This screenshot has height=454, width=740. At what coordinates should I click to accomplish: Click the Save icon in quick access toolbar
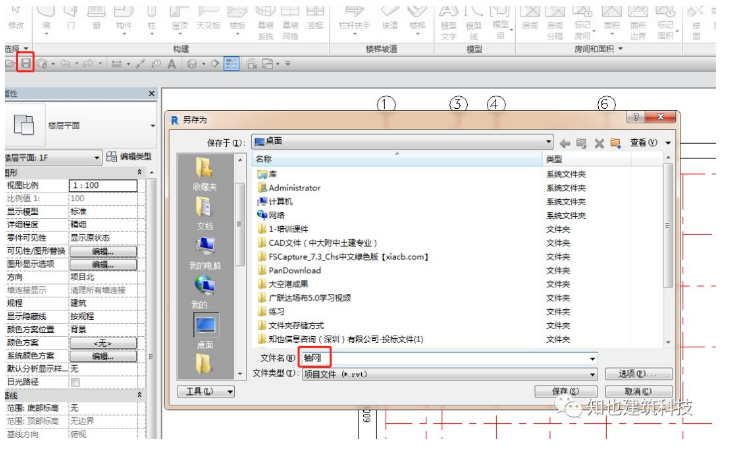point(25,63)
